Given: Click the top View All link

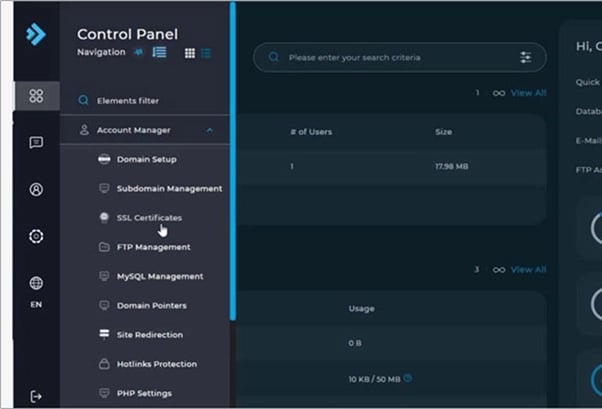Looking at the screenshot, I should [528, 93].
